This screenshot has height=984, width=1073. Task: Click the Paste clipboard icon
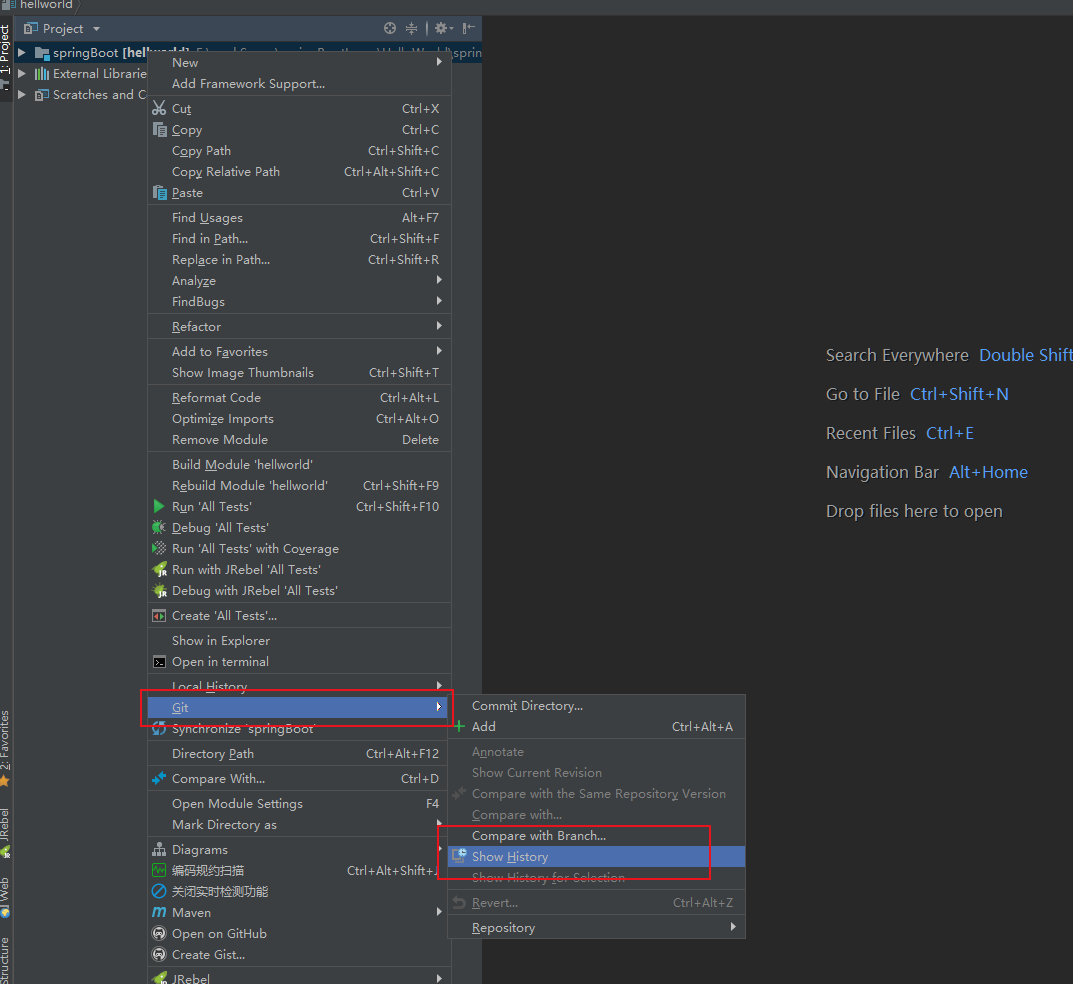click(x=159, y=192)
